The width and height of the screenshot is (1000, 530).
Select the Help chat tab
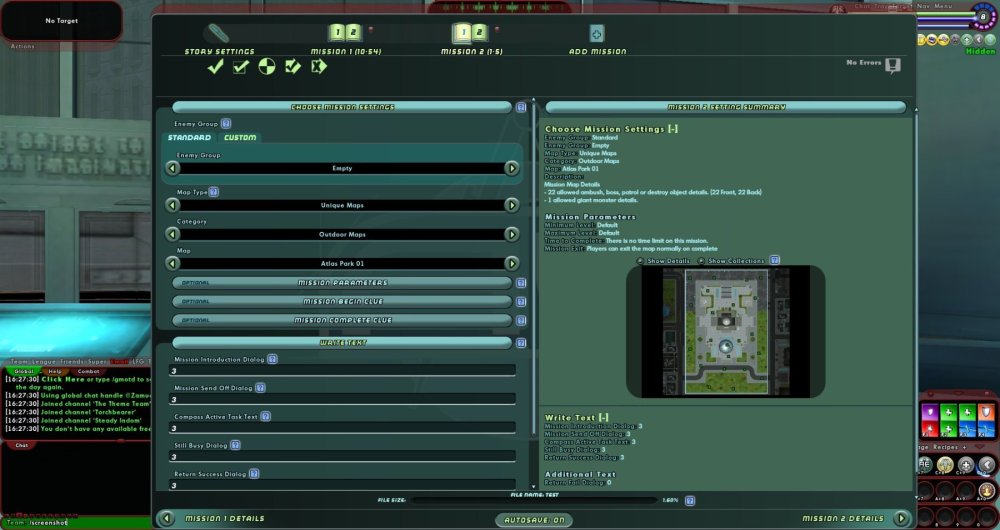point(55,371)
